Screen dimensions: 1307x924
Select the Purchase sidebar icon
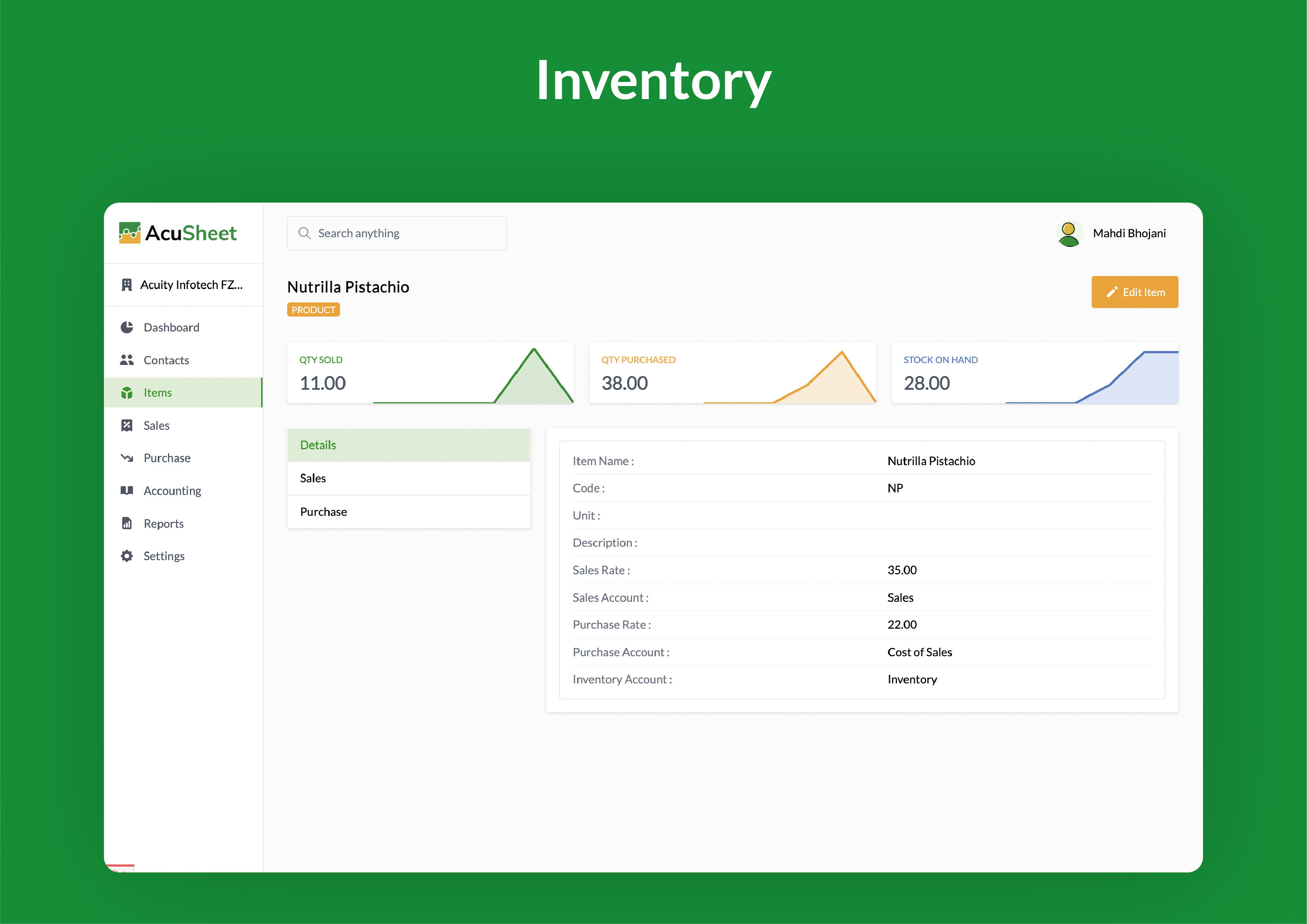[x=127, y=458]
